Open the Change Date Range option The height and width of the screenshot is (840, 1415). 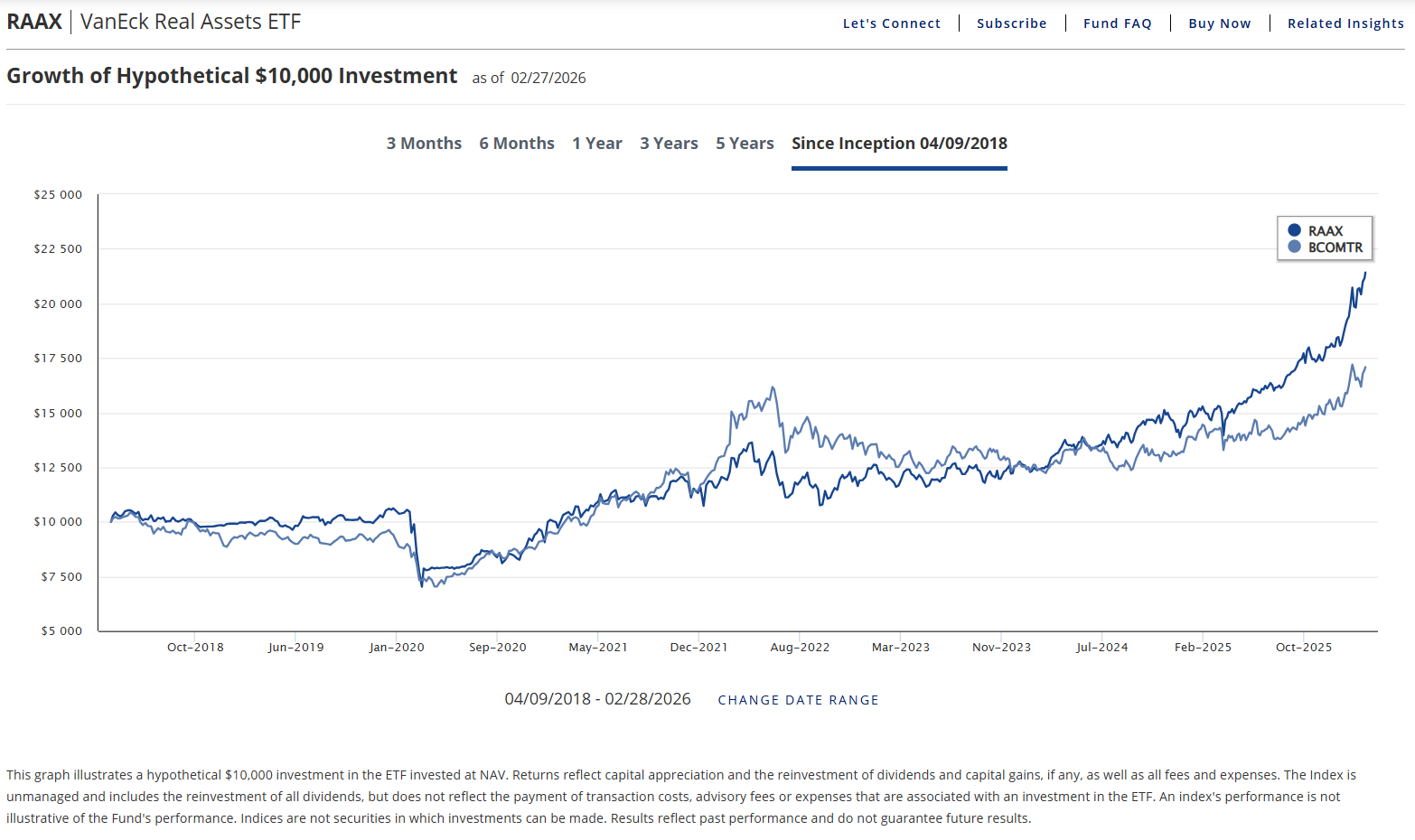798,700
